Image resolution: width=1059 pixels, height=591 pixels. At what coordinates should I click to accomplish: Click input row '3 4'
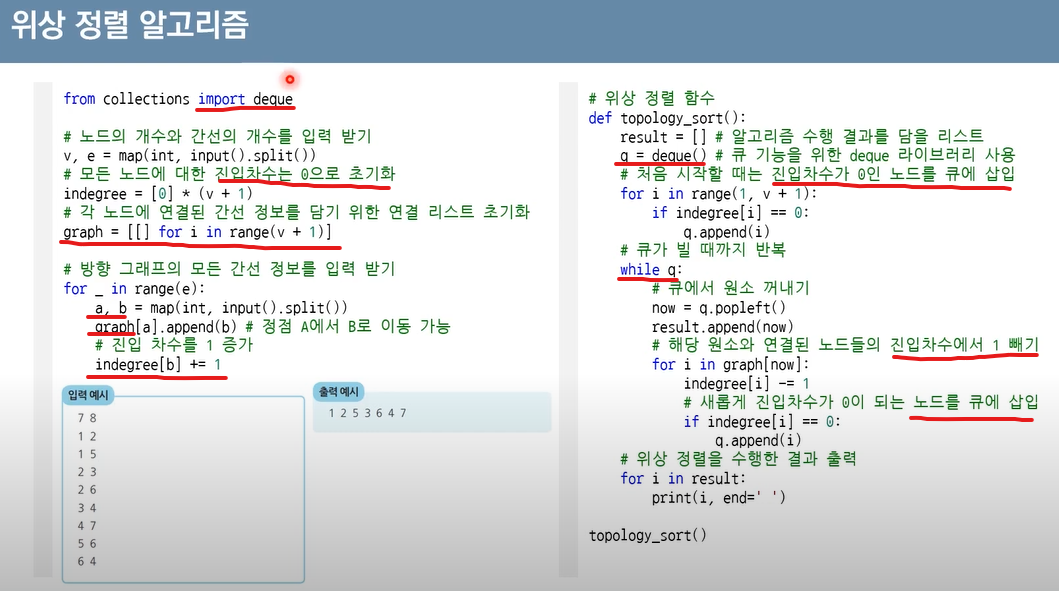click(x=86, y=508)
